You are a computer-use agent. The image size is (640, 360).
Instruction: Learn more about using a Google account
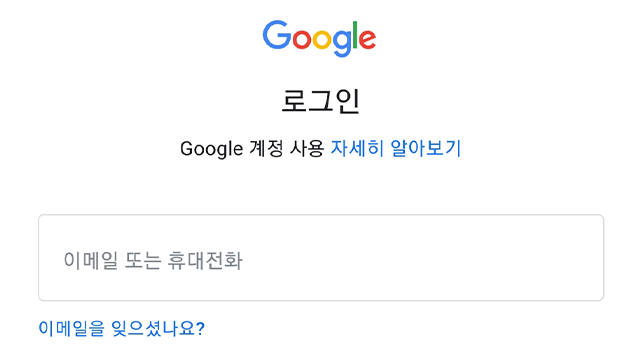pos(396,148)
